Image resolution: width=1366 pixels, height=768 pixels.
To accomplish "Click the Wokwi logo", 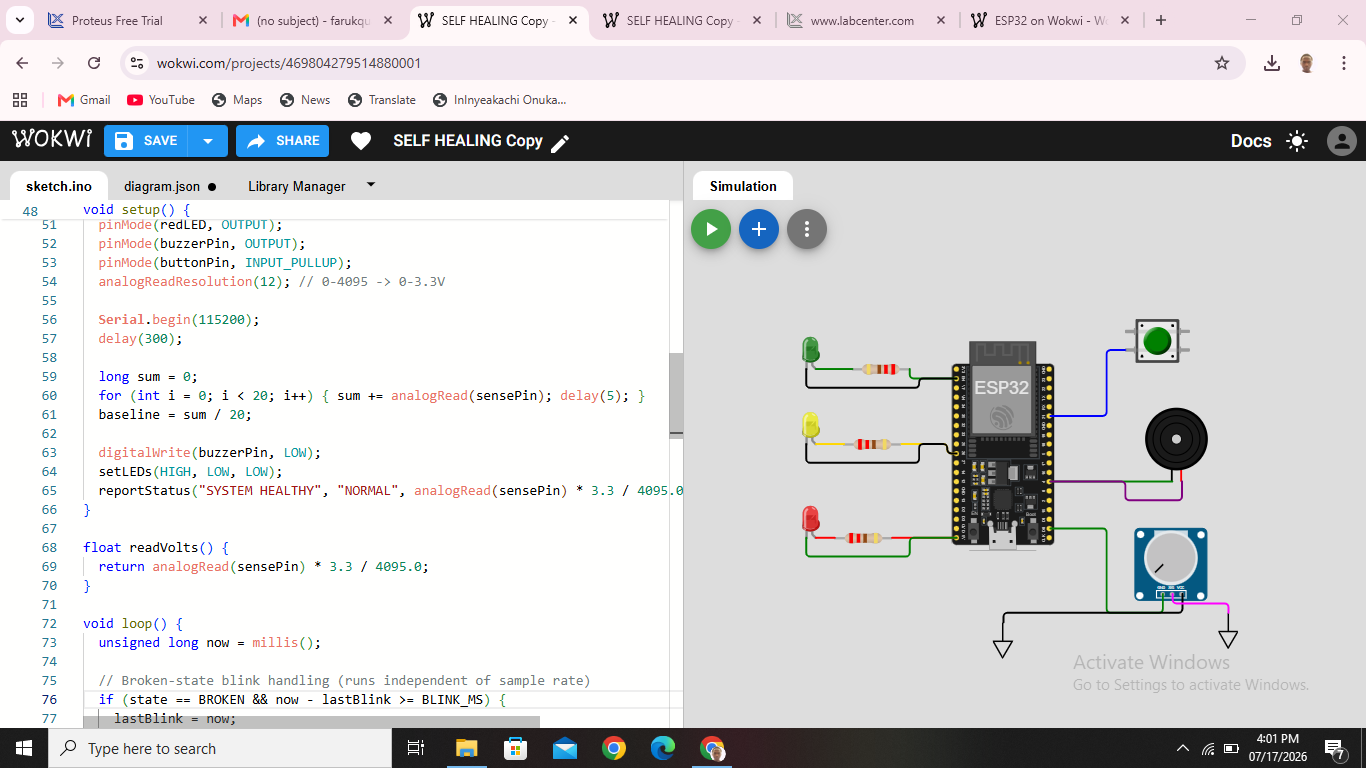I will (52, 140).
